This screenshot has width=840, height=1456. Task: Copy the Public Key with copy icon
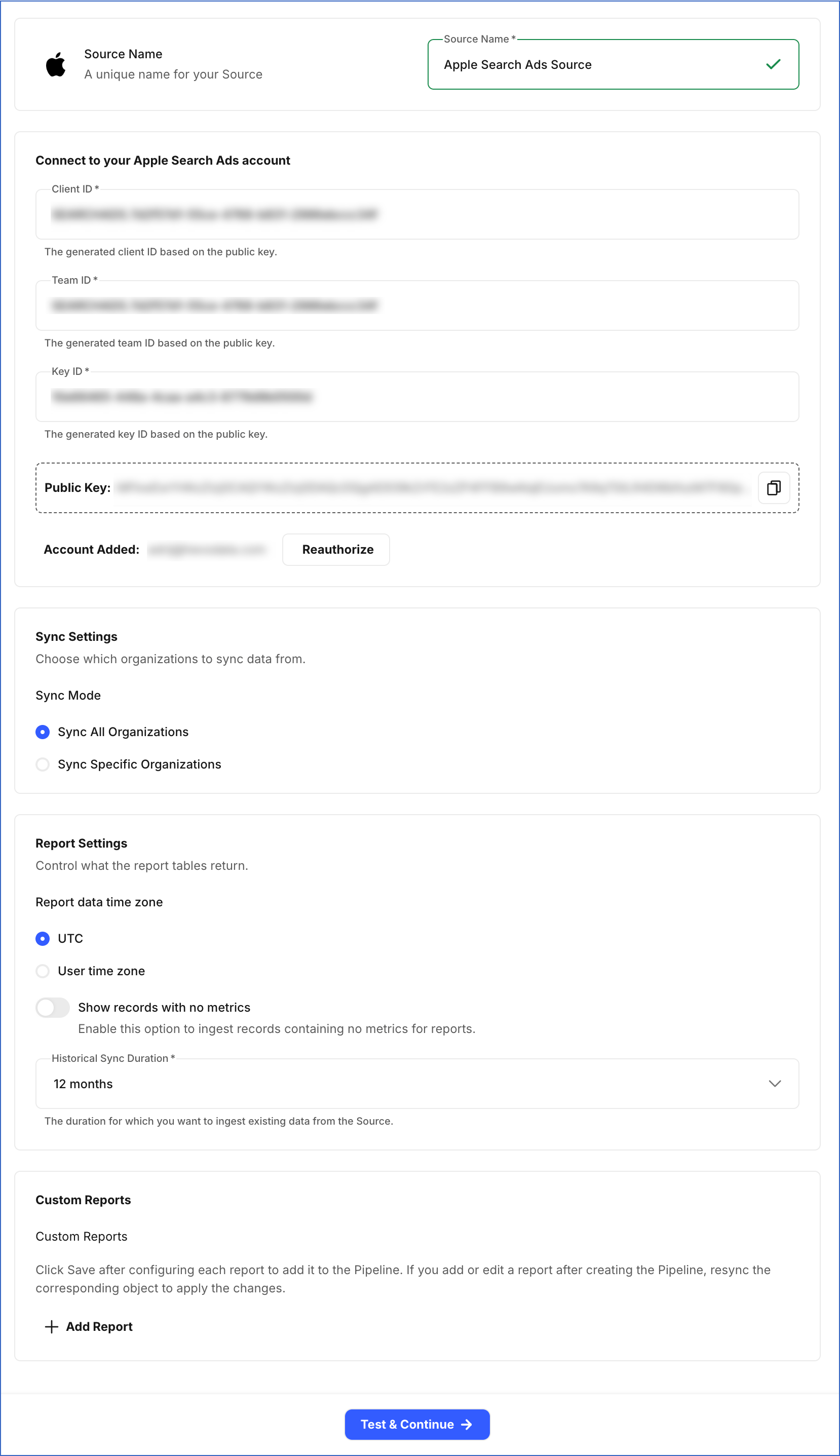774,488
